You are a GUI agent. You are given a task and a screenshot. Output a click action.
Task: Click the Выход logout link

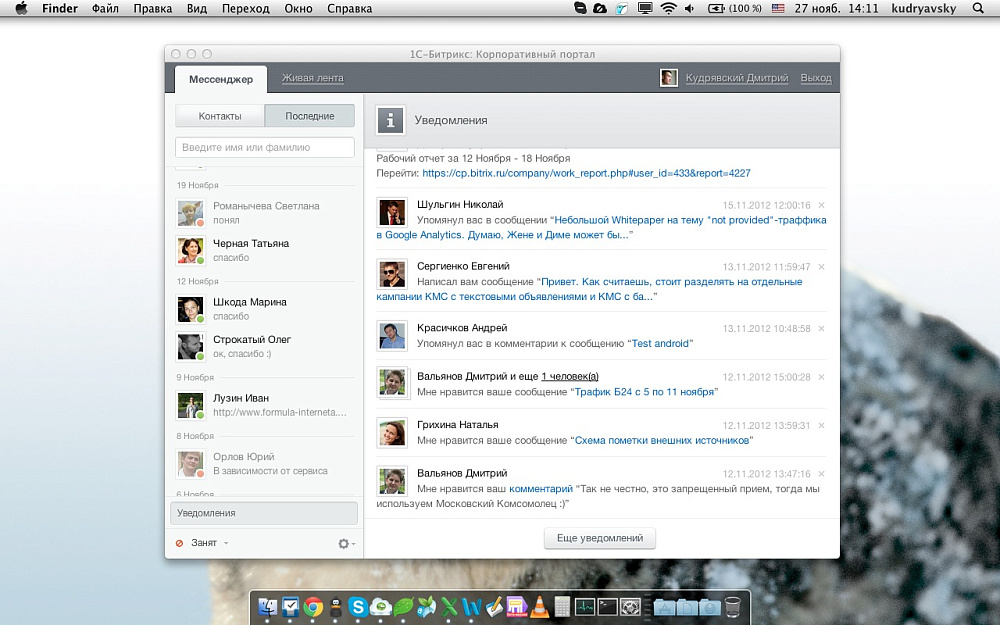click(816, 78)
